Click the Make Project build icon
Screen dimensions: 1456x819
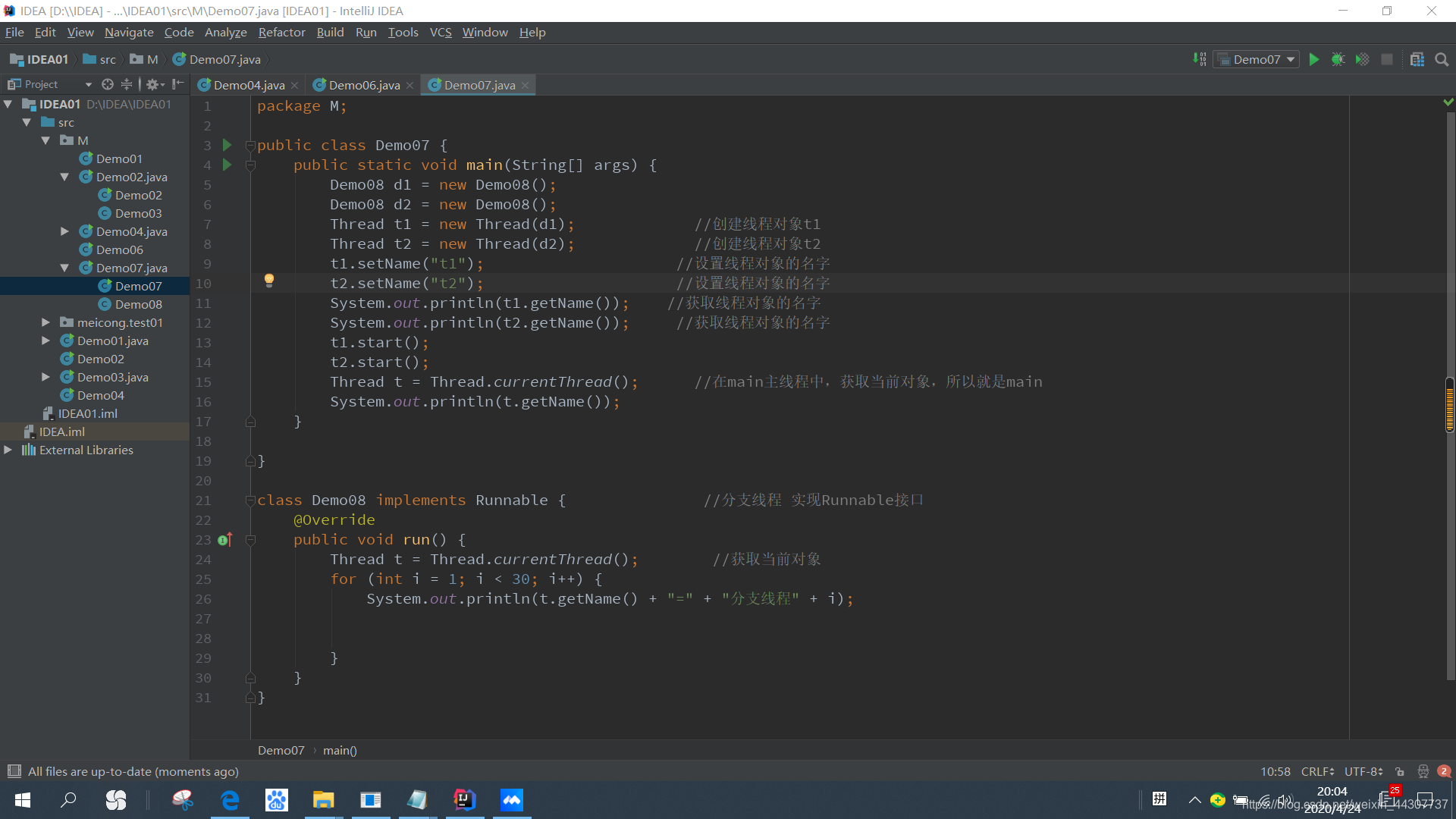point(1199,59)
